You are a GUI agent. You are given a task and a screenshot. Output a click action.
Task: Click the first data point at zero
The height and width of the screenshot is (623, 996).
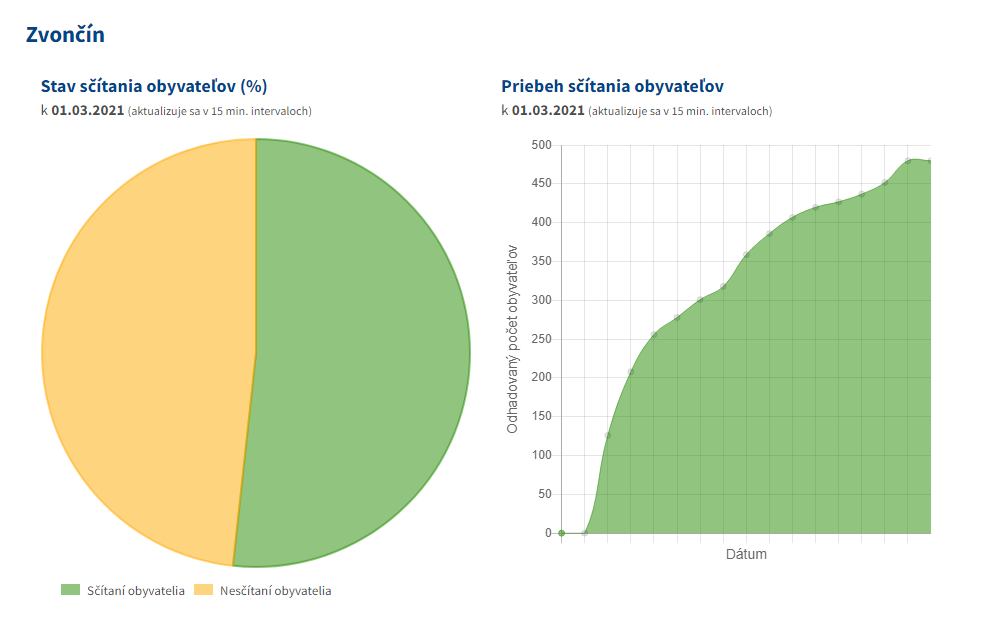click(562, 533)
